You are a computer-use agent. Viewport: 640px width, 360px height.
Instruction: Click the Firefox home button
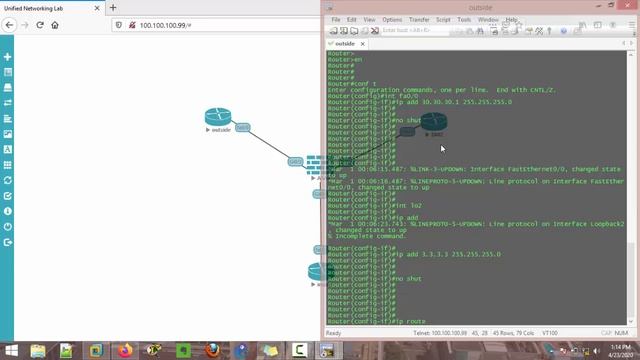(55, 25)
